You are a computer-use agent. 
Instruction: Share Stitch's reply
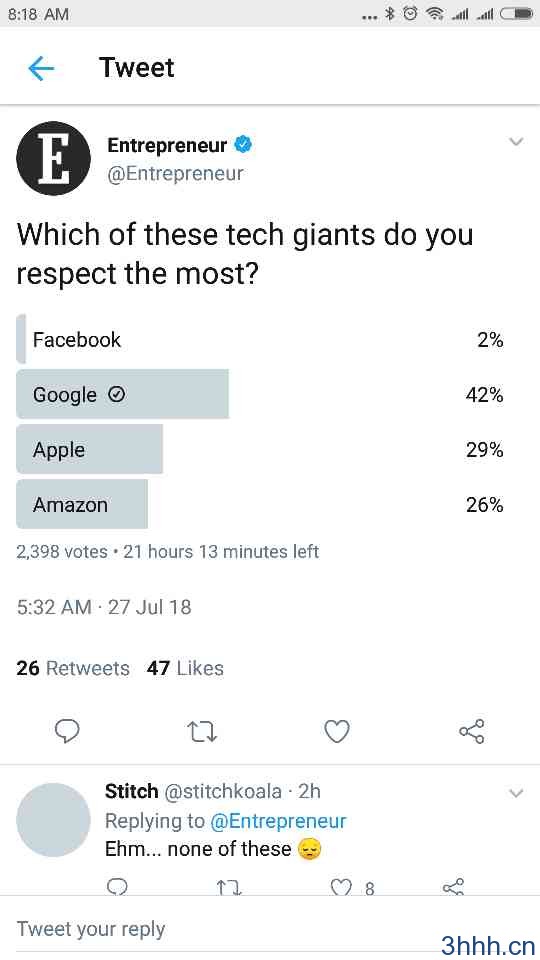coord(453,887)
